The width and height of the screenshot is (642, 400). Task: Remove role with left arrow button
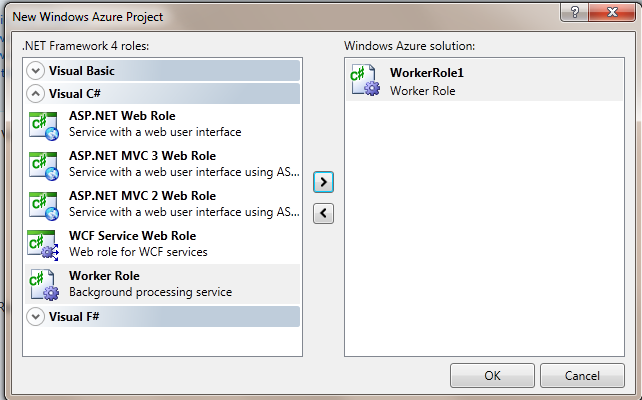(x=323, y=213)
